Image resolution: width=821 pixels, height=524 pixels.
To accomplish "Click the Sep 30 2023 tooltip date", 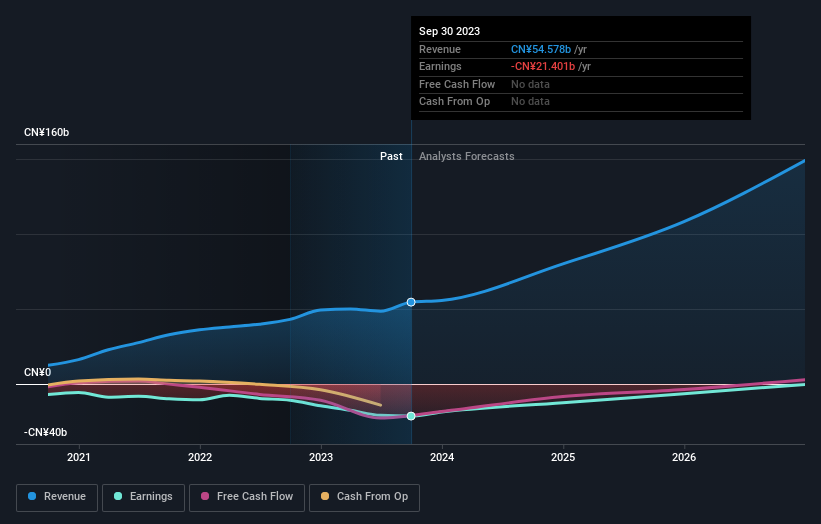I will tap(449, 31).
